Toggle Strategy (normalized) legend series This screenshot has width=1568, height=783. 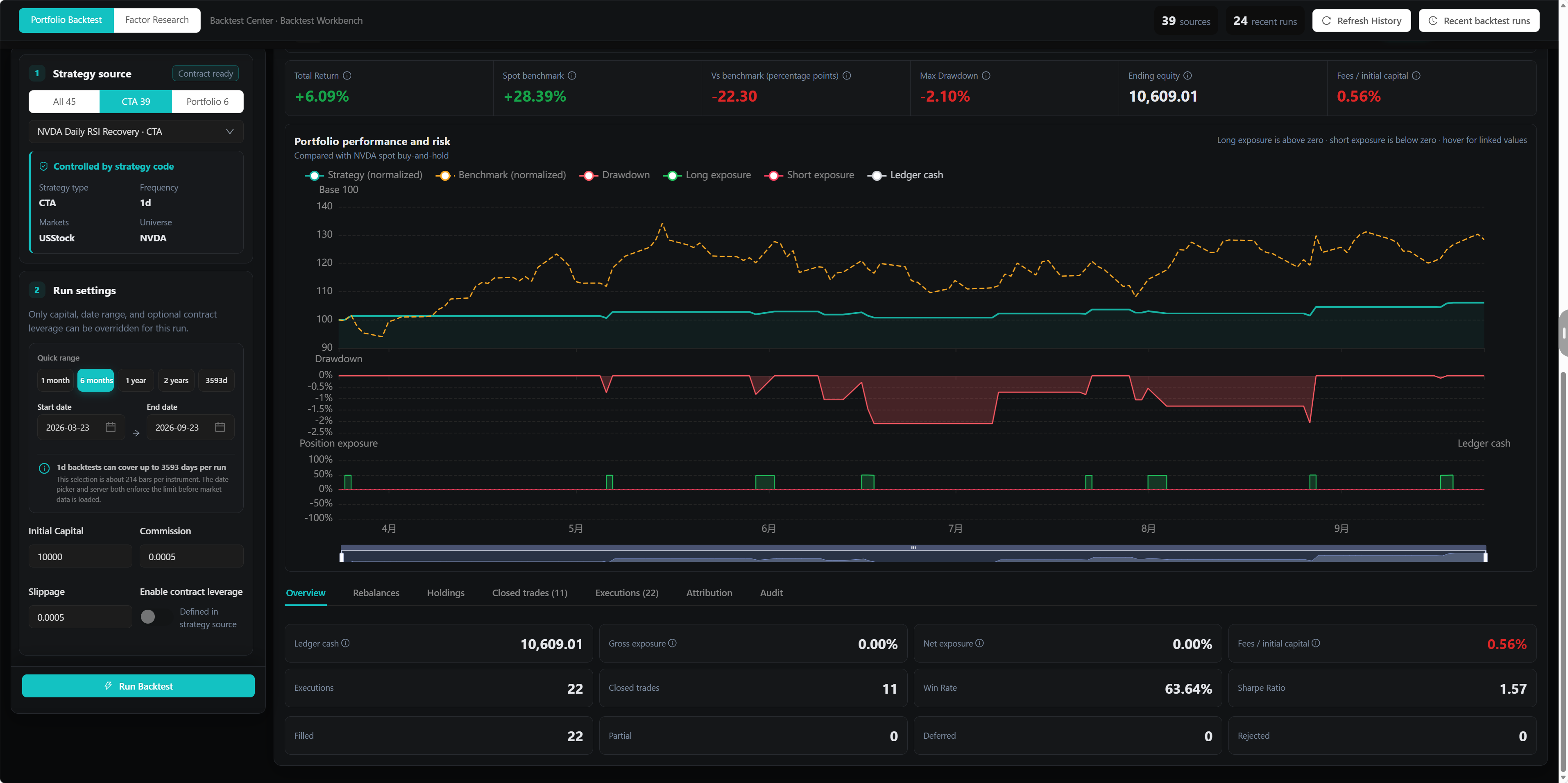click(363, 175)
